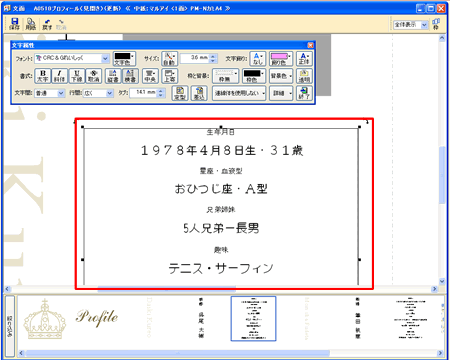This screenshot has width=450, height=360.
Task: Click the 保存 save icon
Action: 14,24
